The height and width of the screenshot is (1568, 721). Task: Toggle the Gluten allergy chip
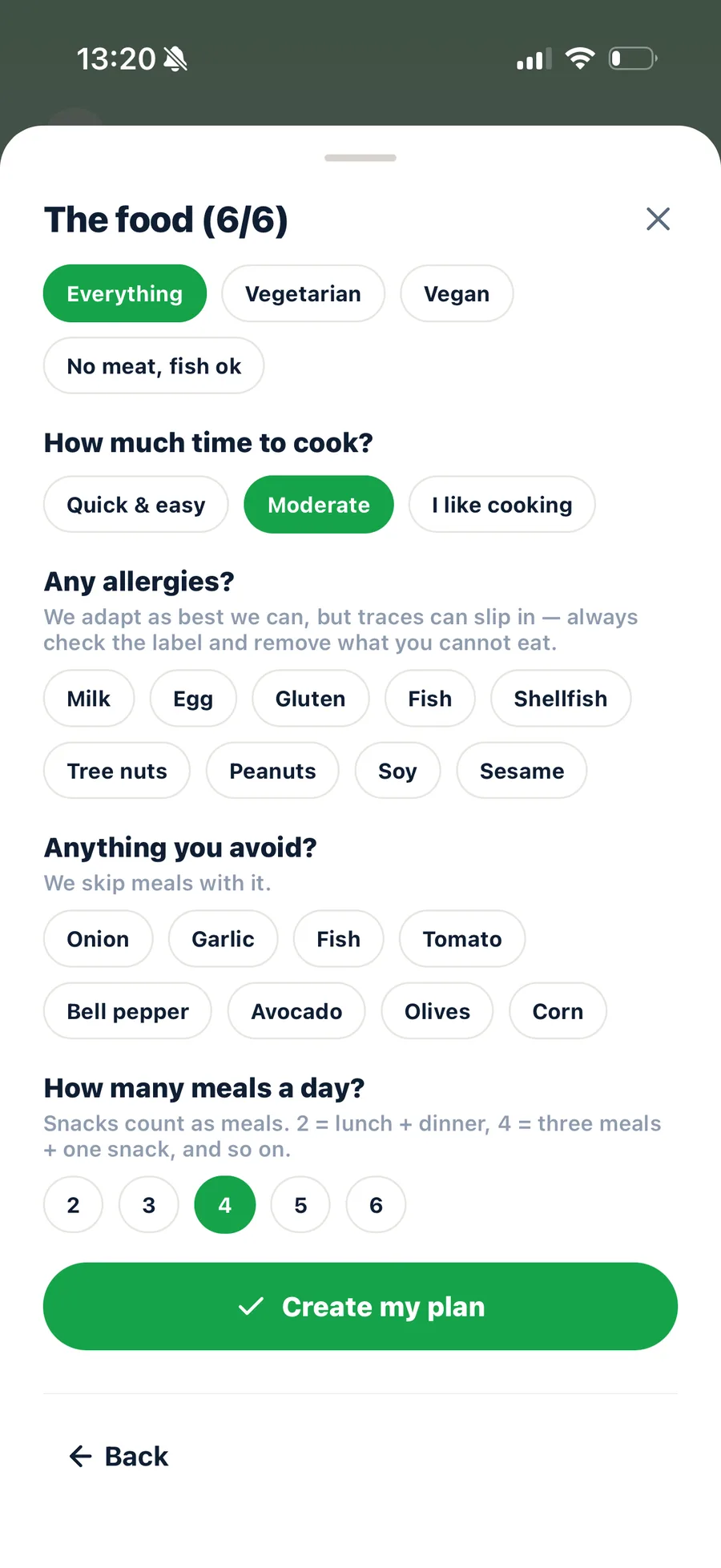[311, 699]
